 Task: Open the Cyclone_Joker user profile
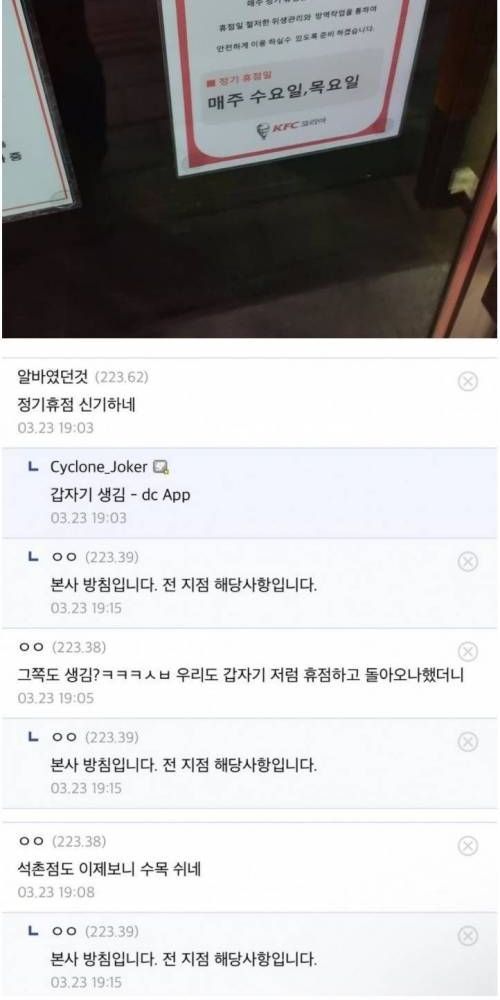[x=98, y=467]
